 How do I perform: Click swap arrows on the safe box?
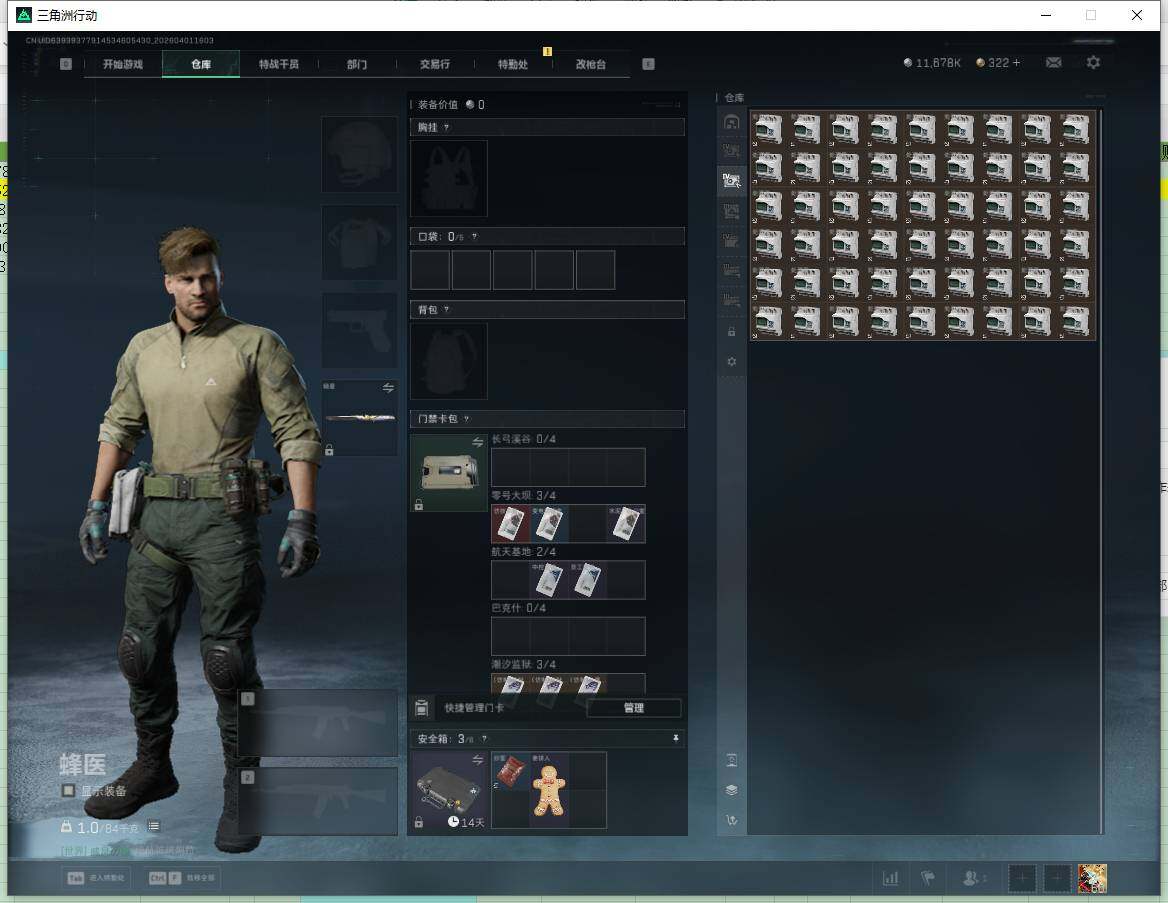point(477,759)
